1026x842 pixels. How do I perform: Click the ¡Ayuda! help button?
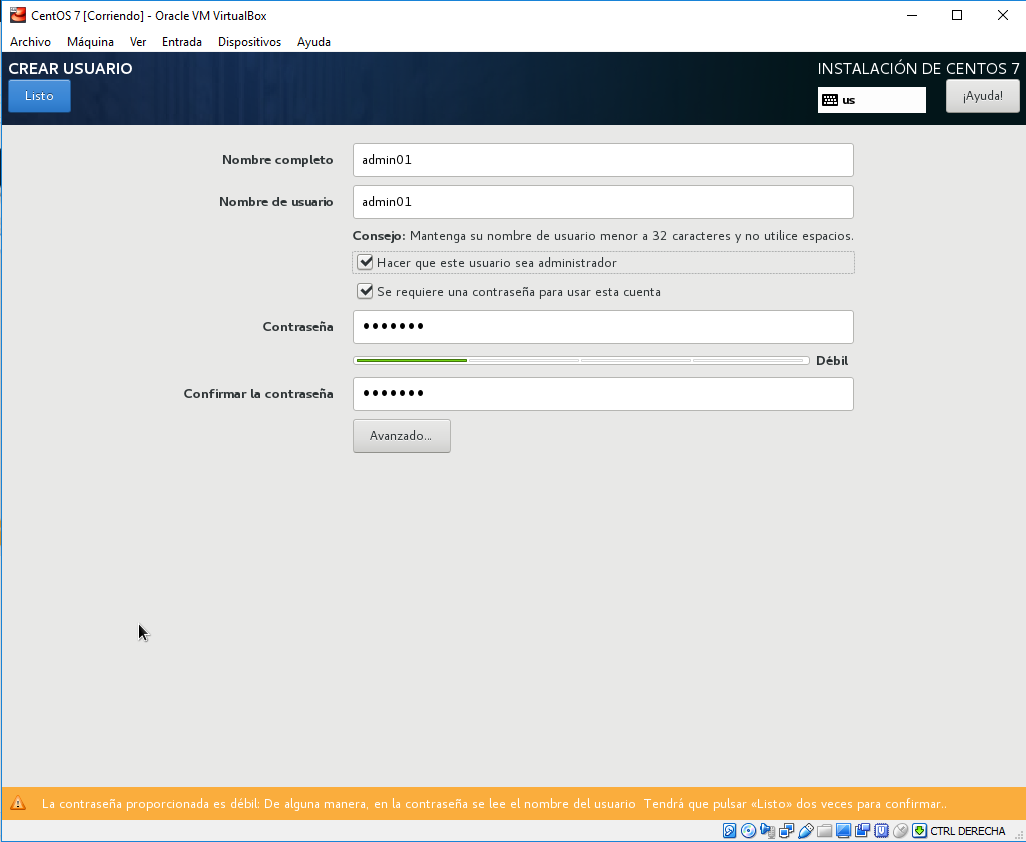[x=982, y=96]
